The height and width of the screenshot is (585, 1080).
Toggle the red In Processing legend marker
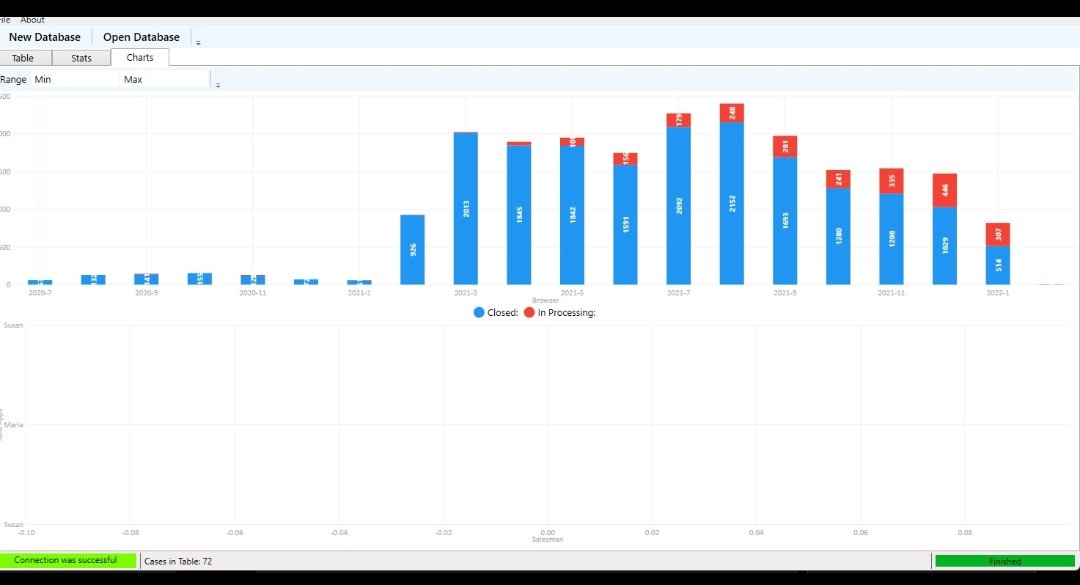pos(529,313)
